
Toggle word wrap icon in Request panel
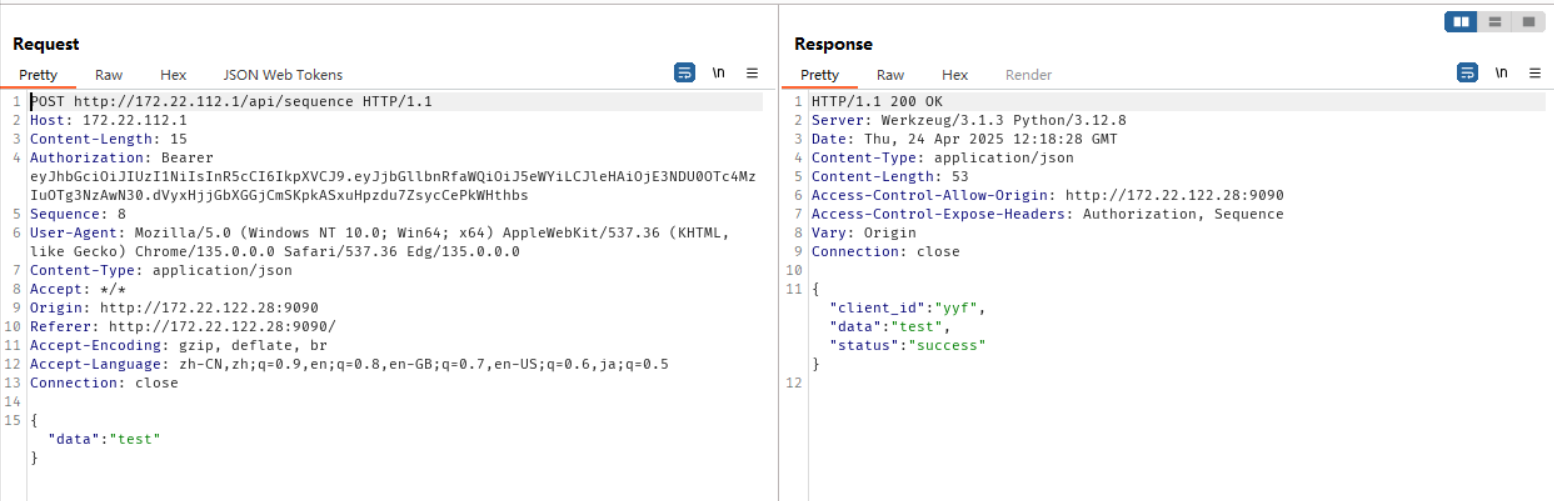(685, 73)
